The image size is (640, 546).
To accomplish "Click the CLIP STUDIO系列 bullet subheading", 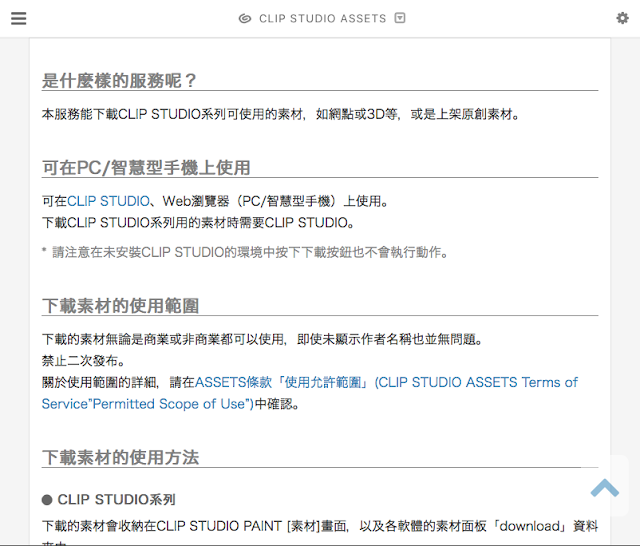I will click(x=109, y=499).
